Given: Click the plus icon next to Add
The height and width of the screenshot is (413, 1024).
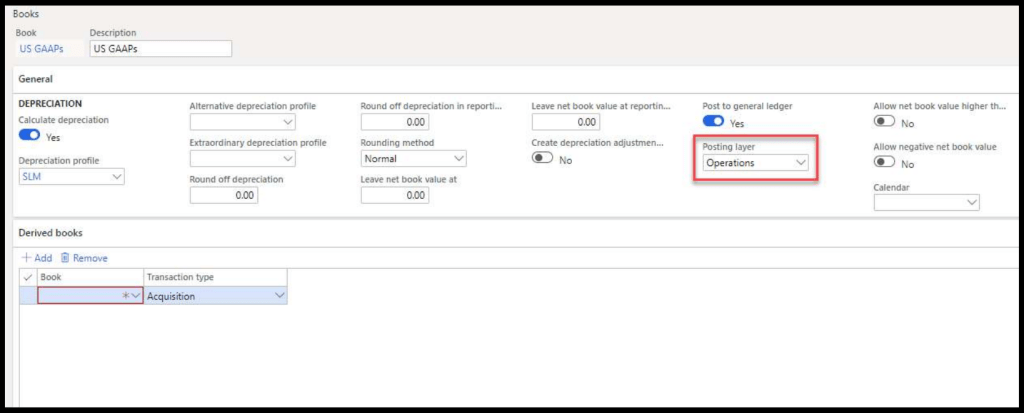Looking at the screenshot, I should pyautogui.click(x=27, y=258).
